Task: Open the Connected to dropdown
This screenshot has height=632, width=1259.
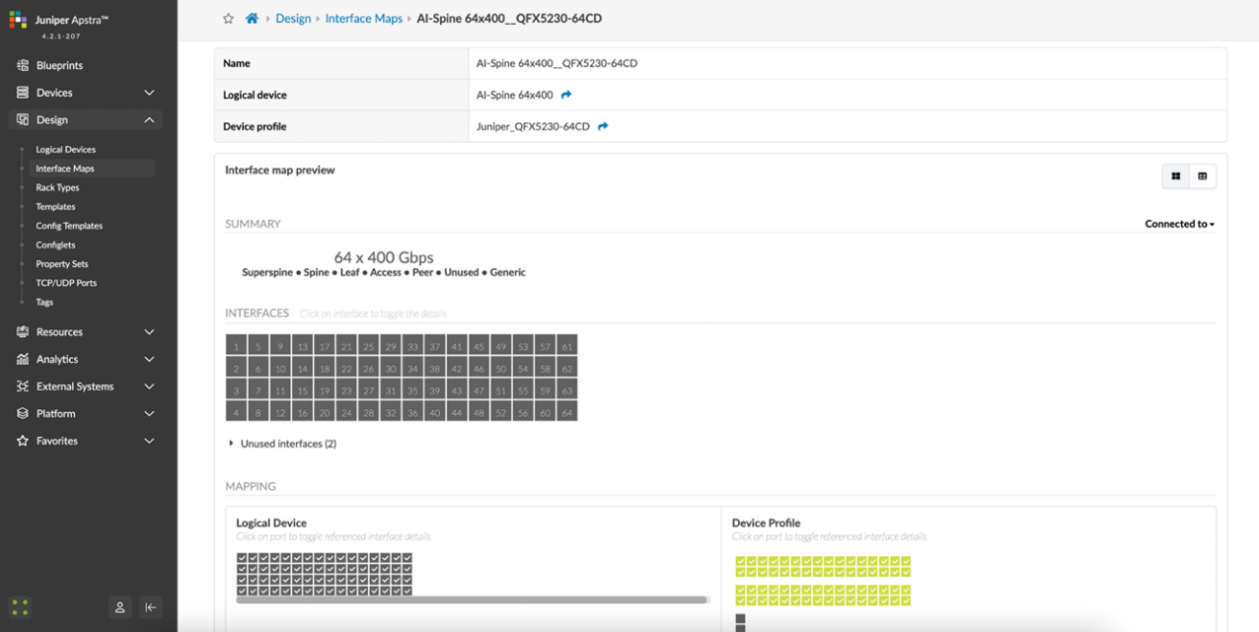Action: click(x=1179, y=224)
